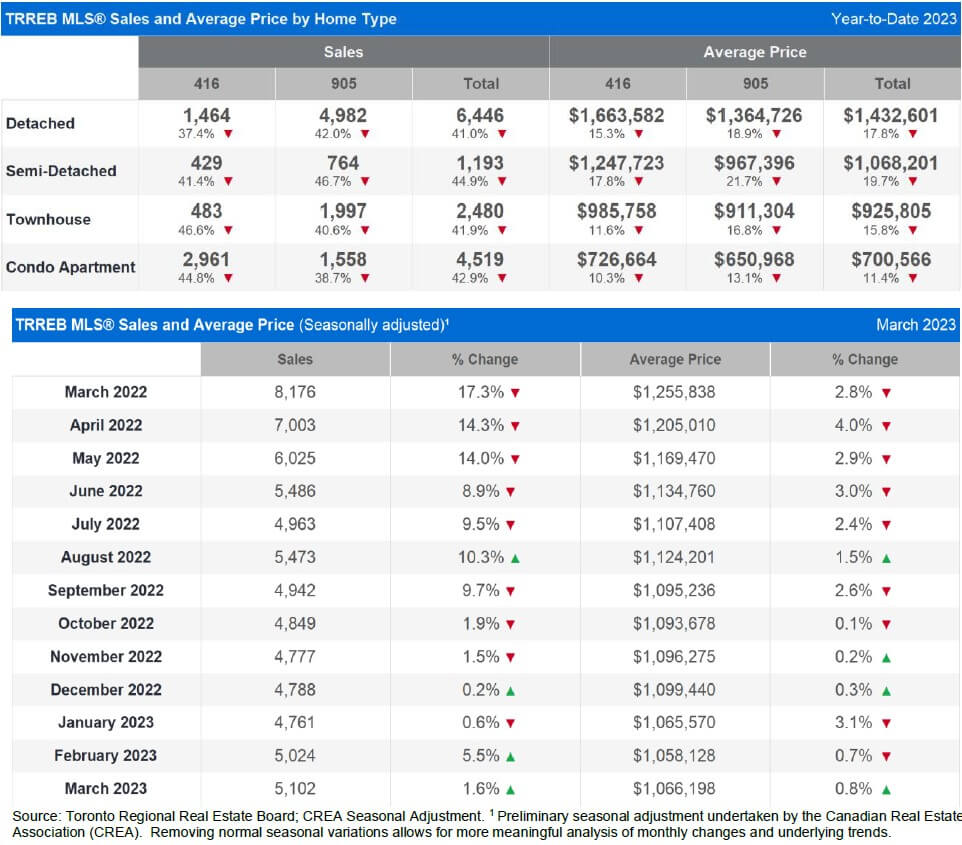Click the March 2023 sales value 5,102
This screenshot has height=845, width=962.
pyautogui.click(x=294, y=789)
